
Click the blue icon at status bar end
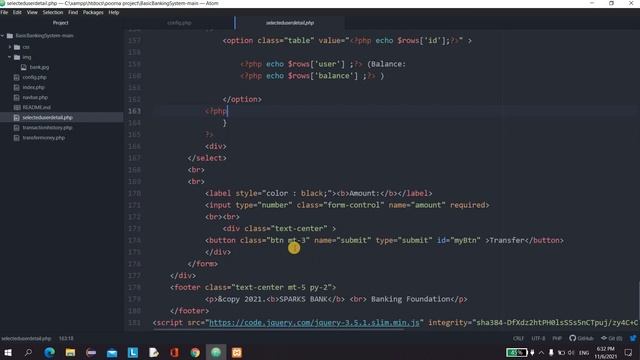[633, 339]
